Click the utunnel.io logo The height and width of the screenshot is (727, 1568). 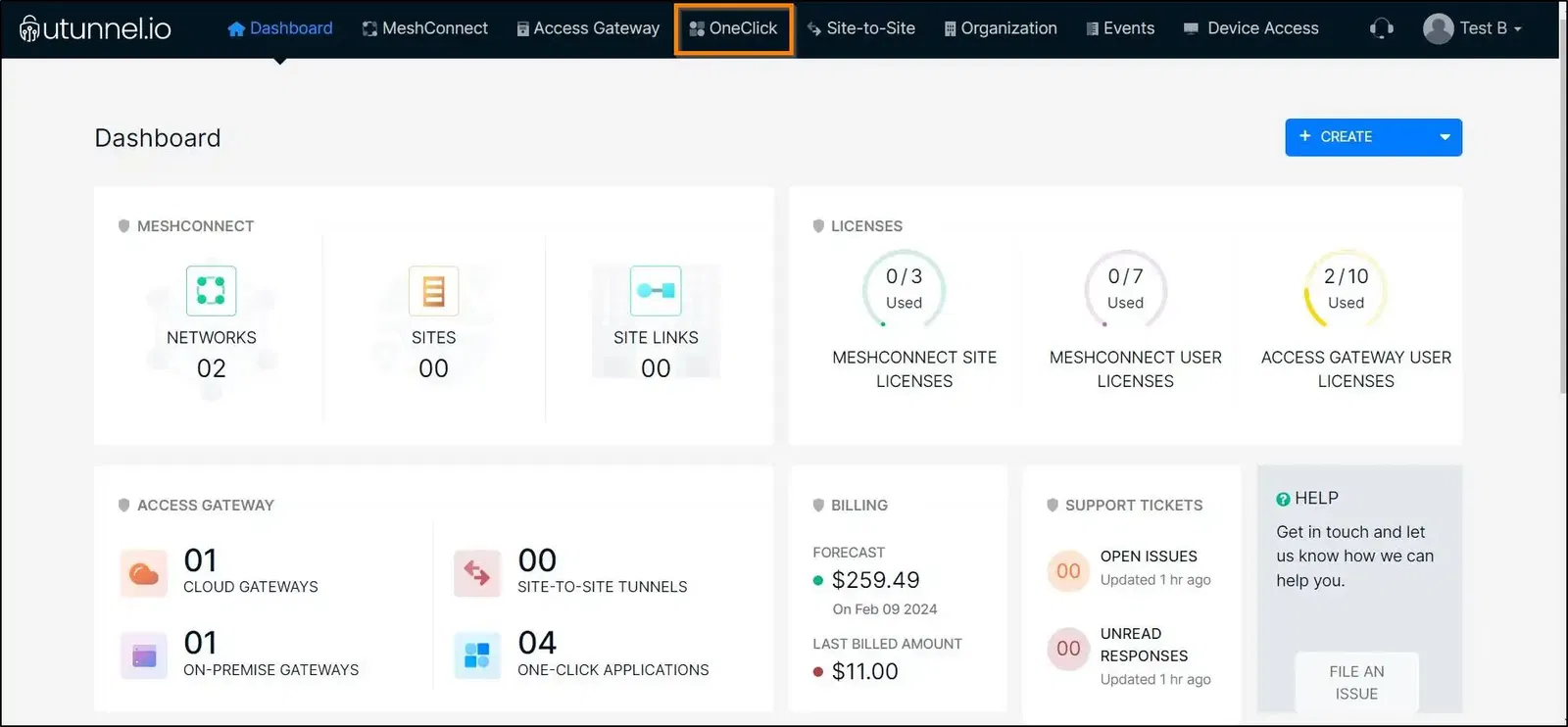[95, 28]
